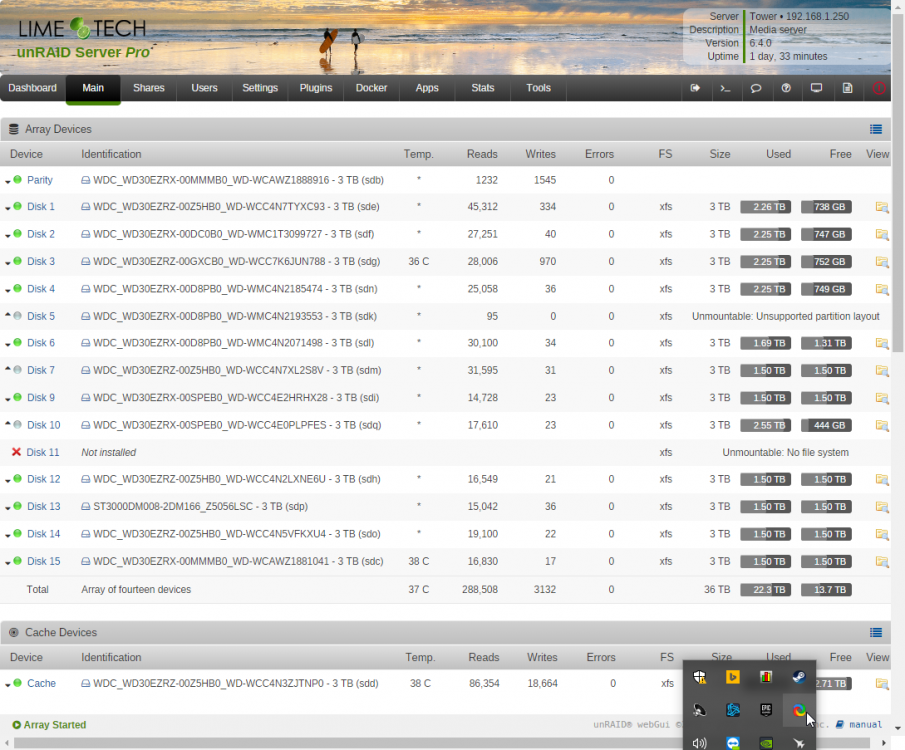Open the NVIDIA tray icon

tap(766, 743)
